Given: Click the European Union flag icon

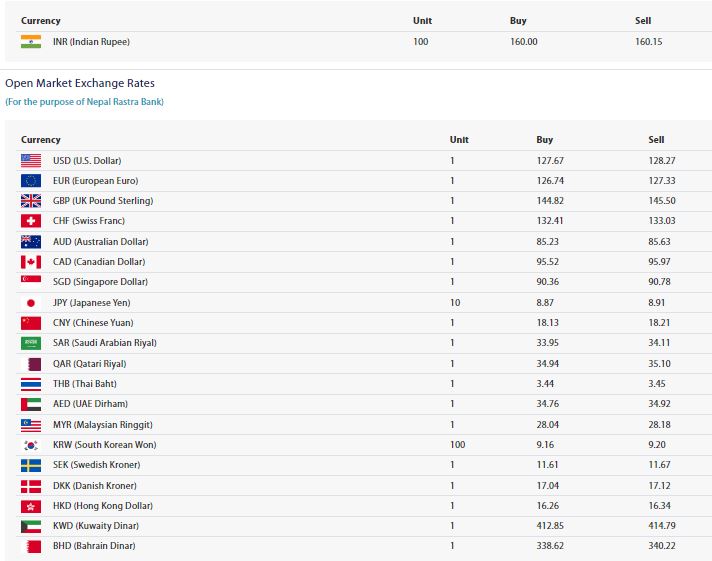Looking at the screenshot, I should coord(31,181).
